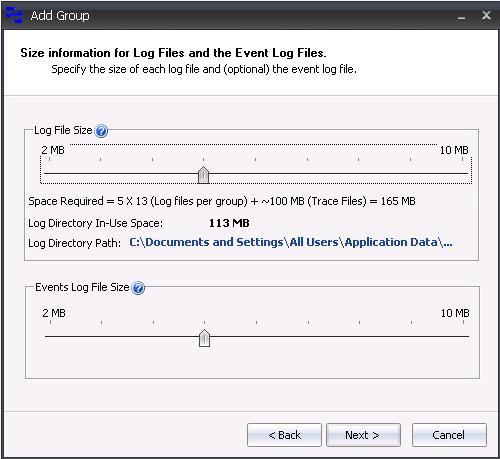Close the Add Group dialog window

click(x=486, y=15)
